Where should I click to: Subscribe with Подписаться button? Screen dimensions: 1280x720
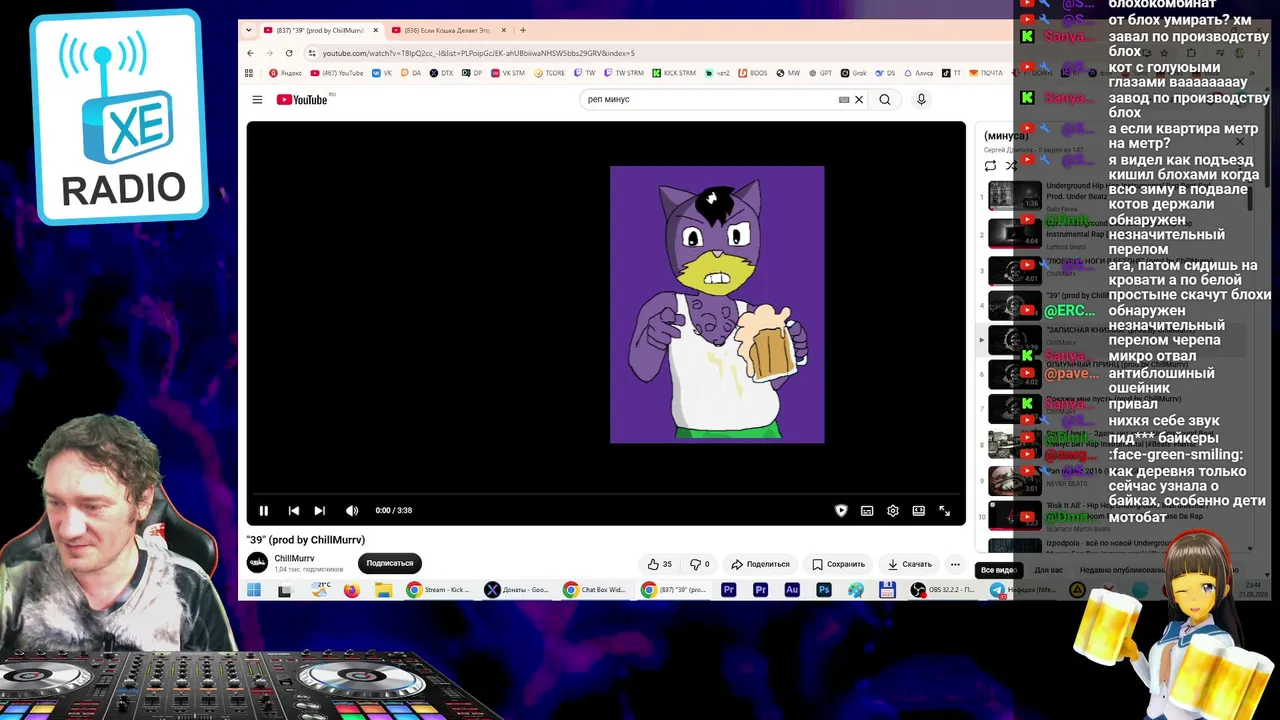coord(390,563)
